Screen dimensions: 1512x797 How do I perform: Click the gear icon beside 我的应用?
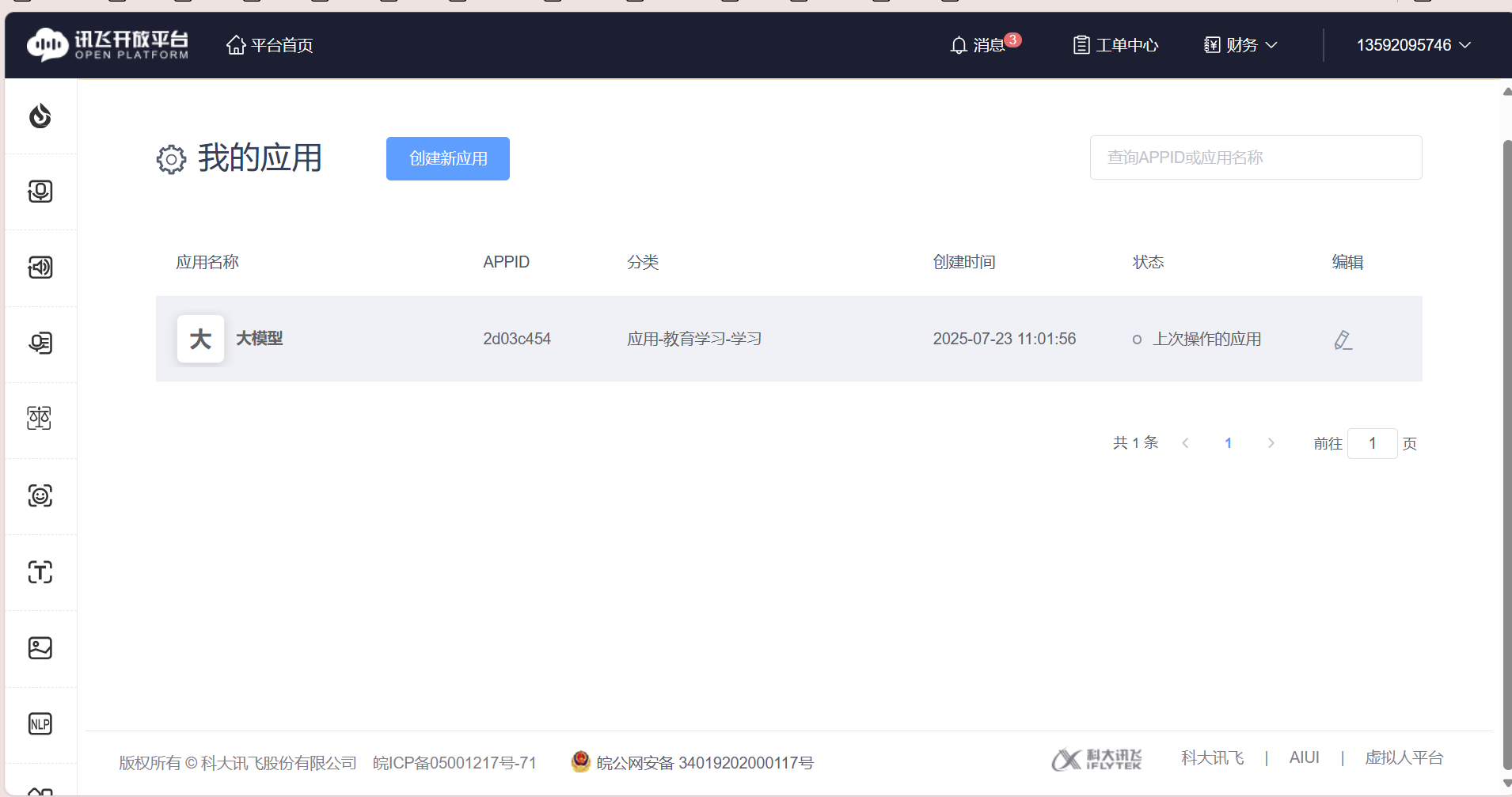(171, 159)
